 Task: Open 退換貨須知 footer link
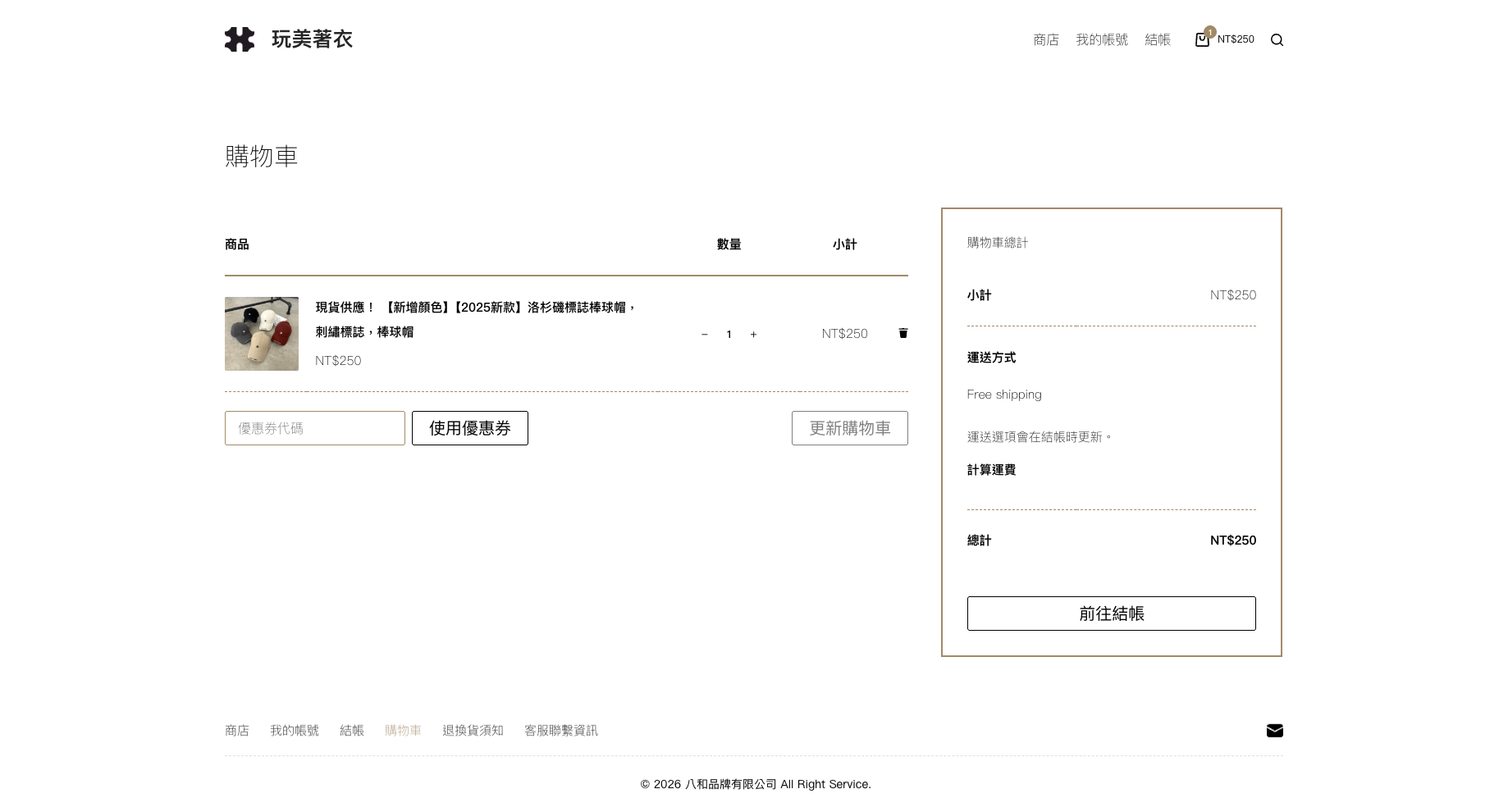[x=473, y=731]
